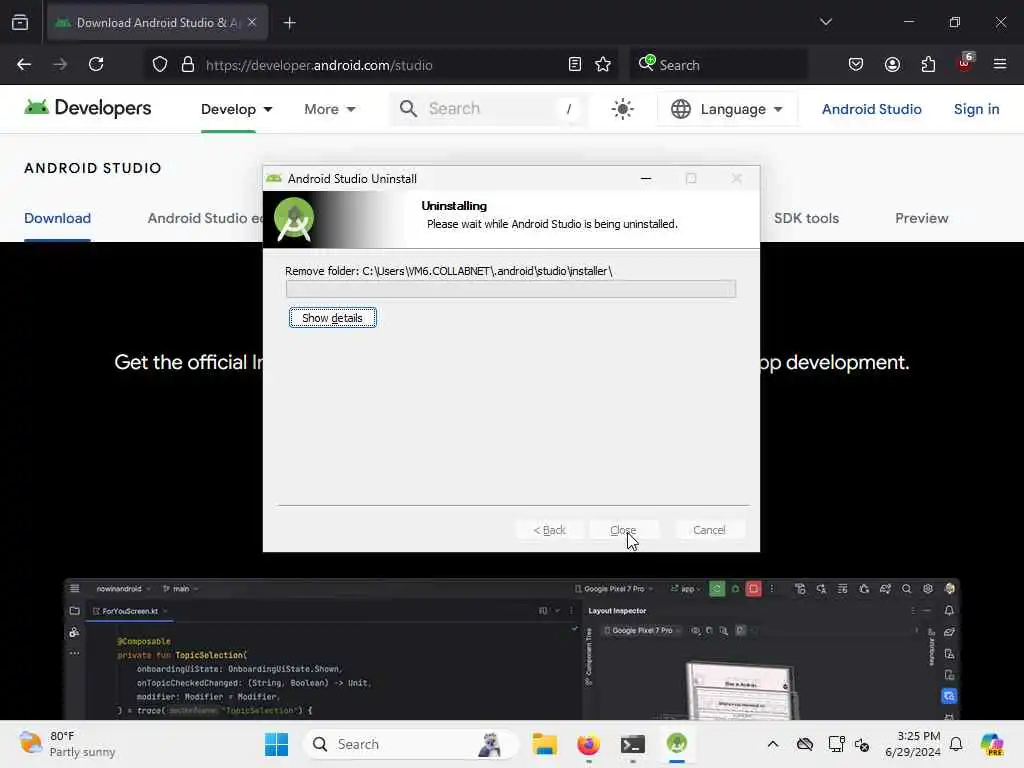
Task: Open notifications bell in system tray
Action: [x=956, y=744]
